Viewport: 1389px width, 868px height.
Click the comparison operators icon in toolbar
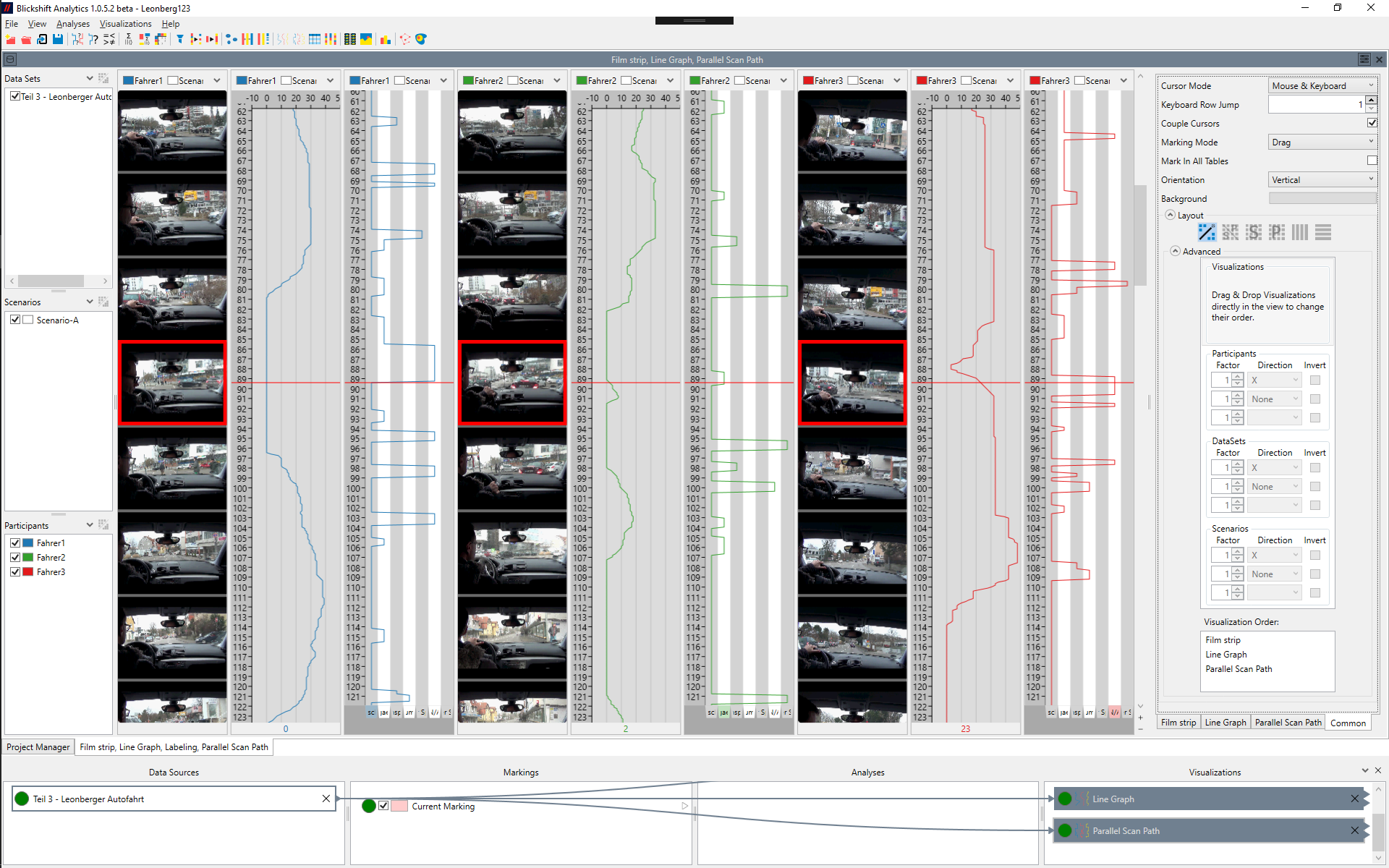coord(109,39)
